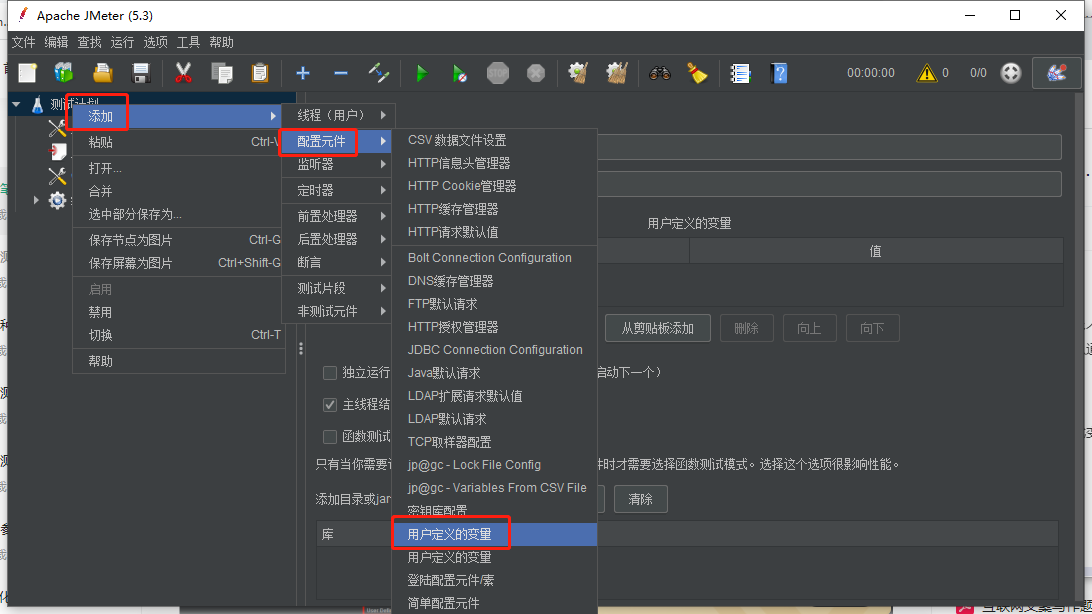
Task: Click the plugins manager icon at toolbar end
Action: coord(1056,72)
